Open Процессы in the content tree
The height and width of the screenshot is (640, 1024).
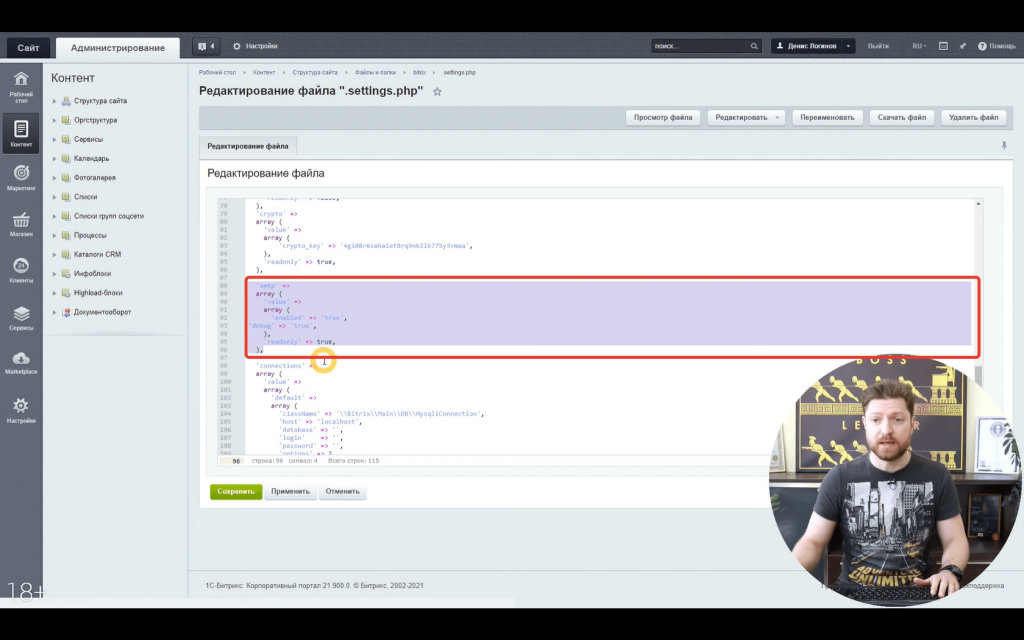click(x=90, y=235)
